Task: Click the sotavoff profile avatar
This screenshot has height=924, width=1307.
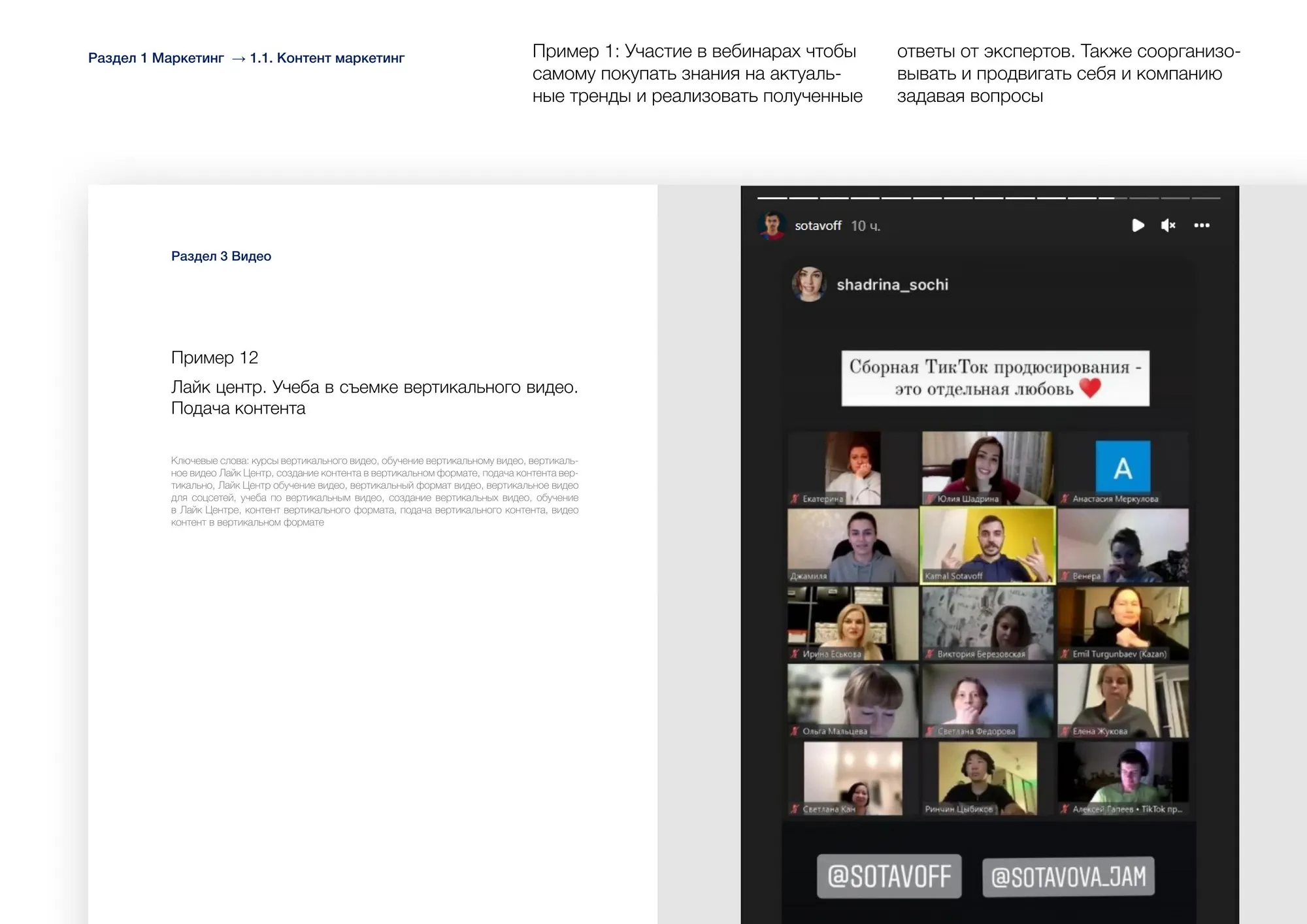Action: coord(772,225)
